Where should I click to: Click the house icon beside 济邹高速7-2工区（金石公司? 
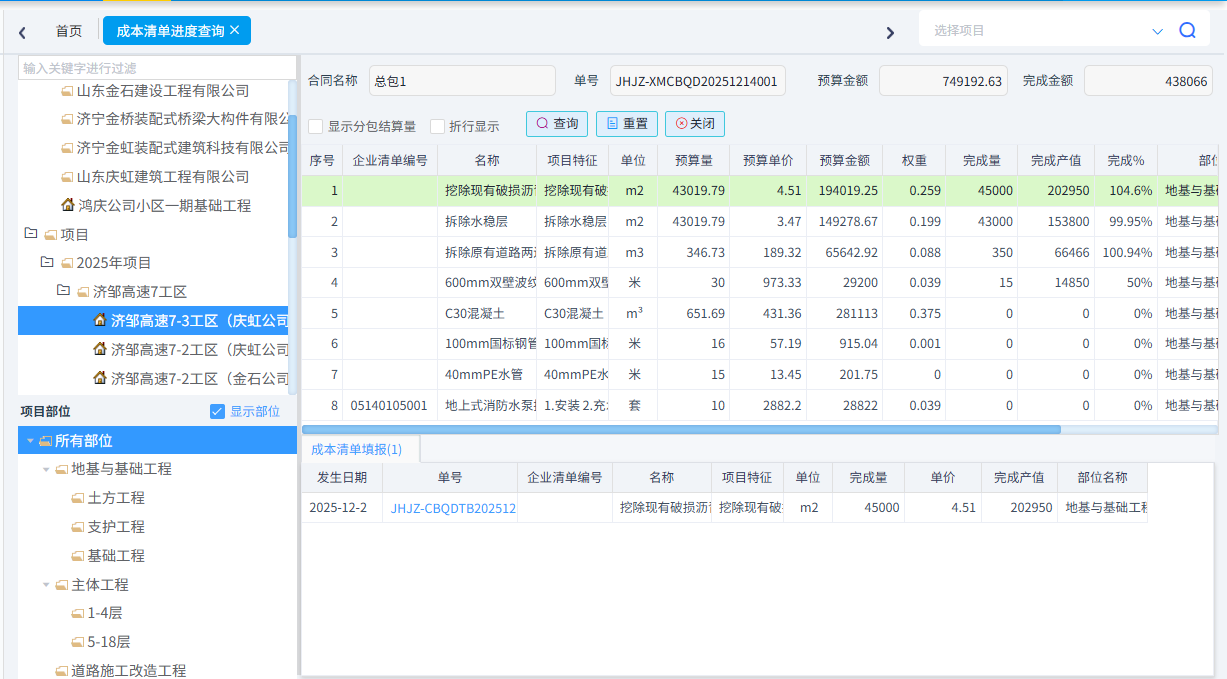point(100,378)
